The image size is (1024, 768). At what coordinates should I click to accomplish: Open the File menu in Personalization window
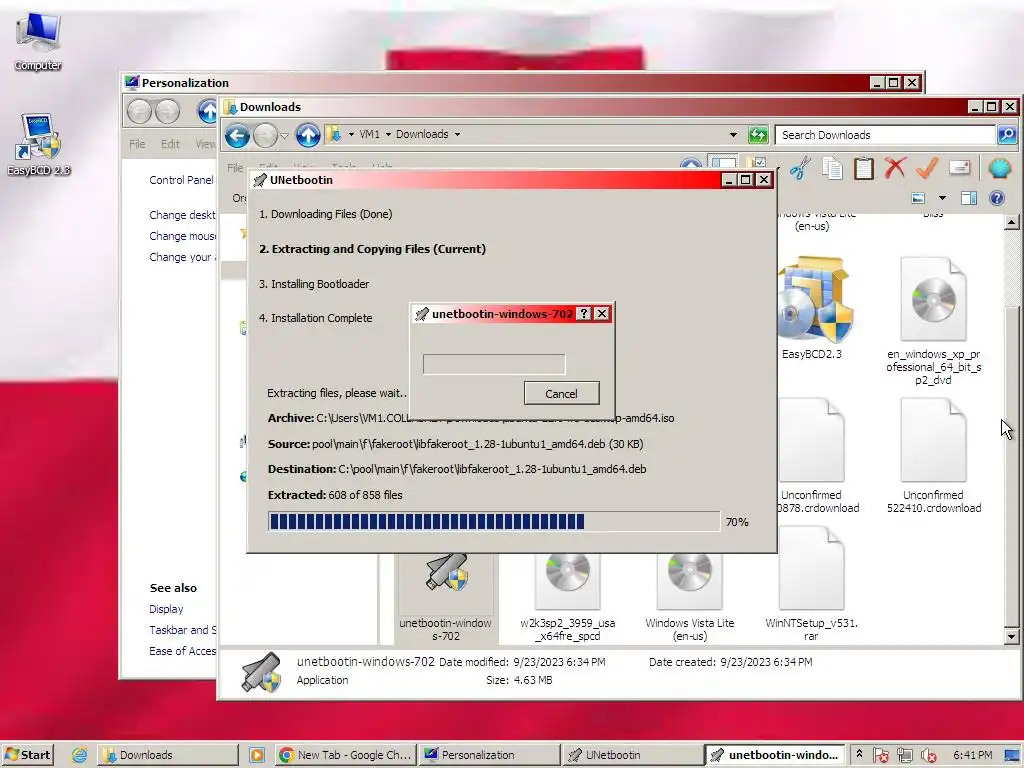[137, 144]
